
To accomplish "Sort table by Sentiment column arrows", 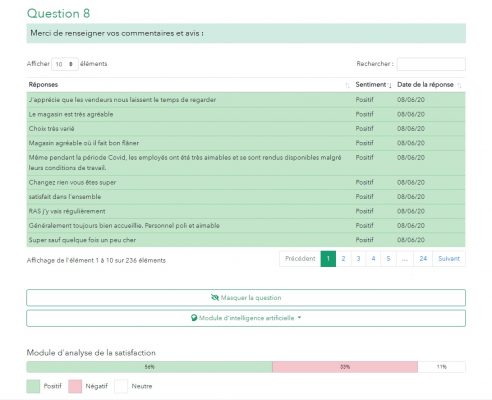I will [x=390, y=85].
